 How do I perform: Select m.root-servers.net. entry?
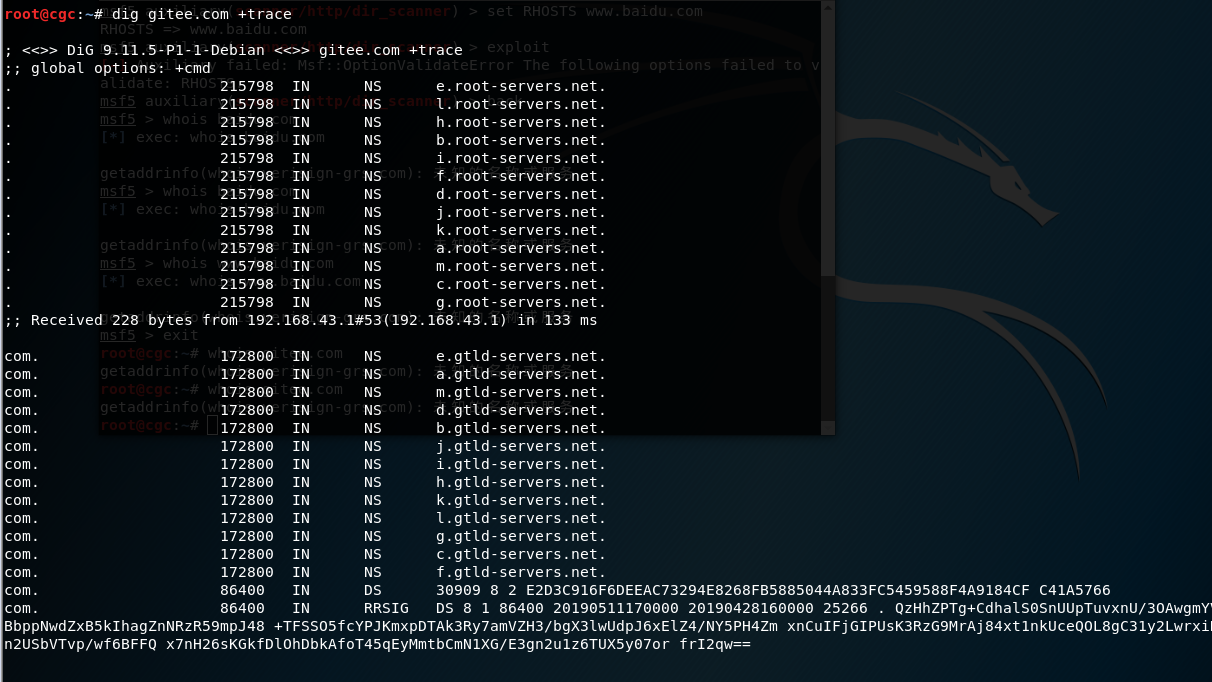click(521, 266)
